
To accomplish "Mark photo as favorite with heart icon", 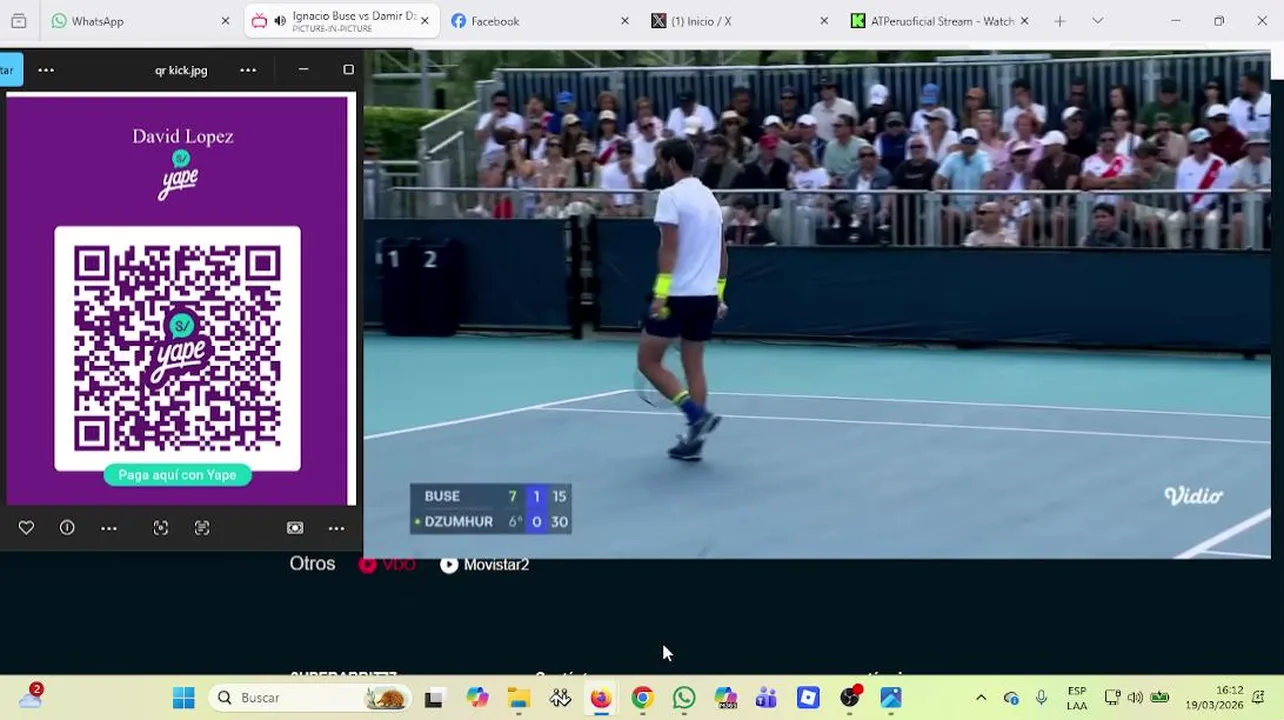I will [x=26, y=528].
